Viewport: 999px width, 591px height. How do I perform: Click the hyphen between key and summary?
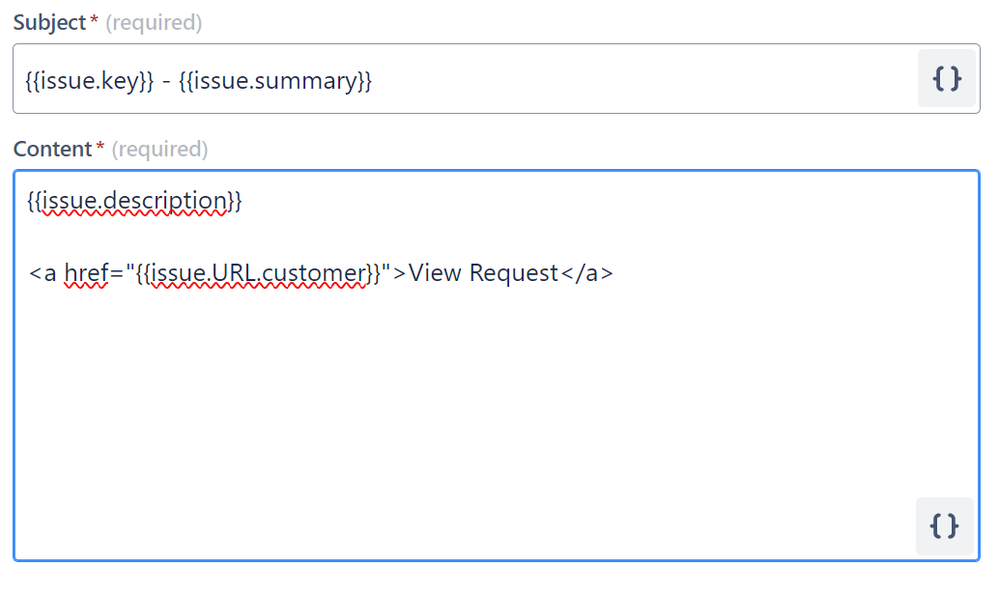coord(166,82)
